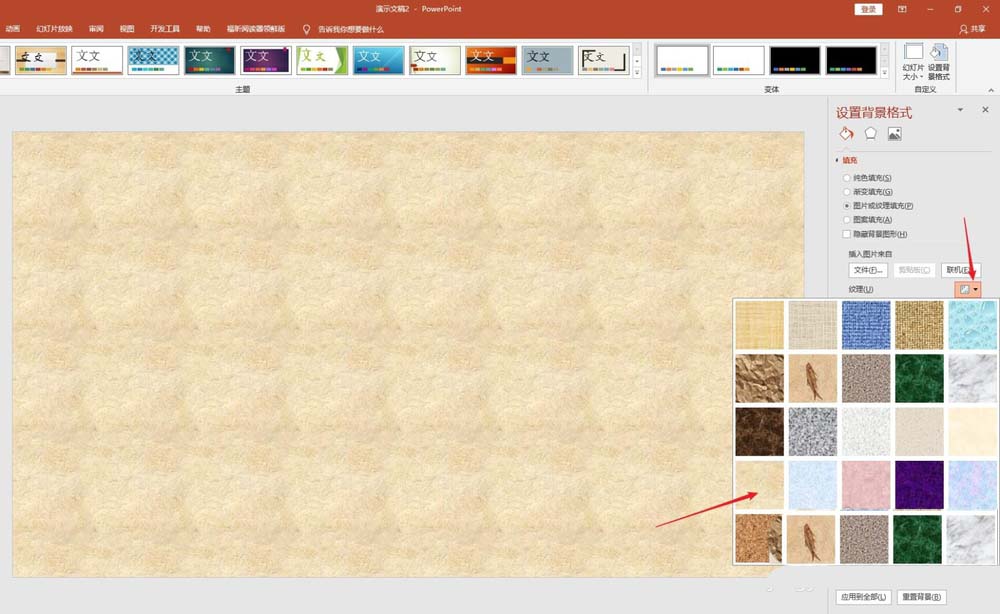Switch to the 视图 tab

click(x=127, y=29)
